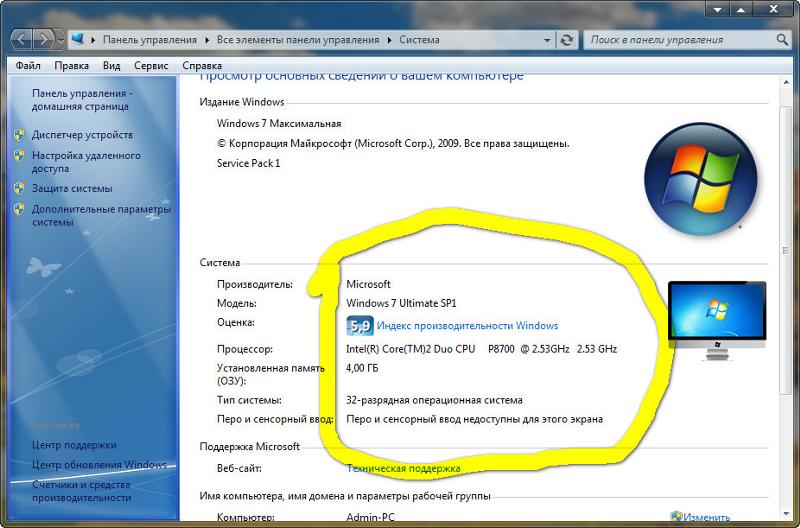Click the 'Система' breadcrumb segment
The image size is (800, 528).
click(419, 40)
